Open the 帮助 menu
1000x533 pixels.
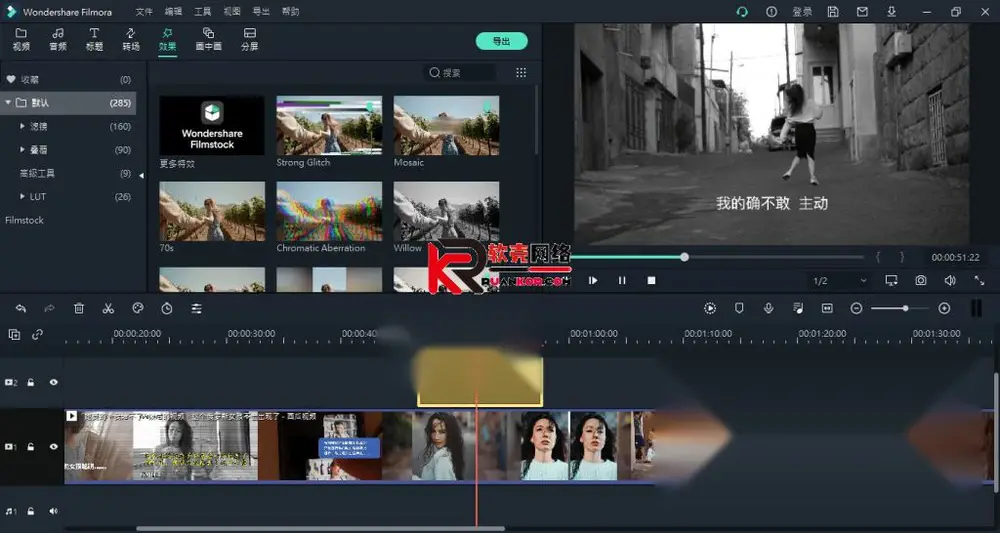coord(290,11)
